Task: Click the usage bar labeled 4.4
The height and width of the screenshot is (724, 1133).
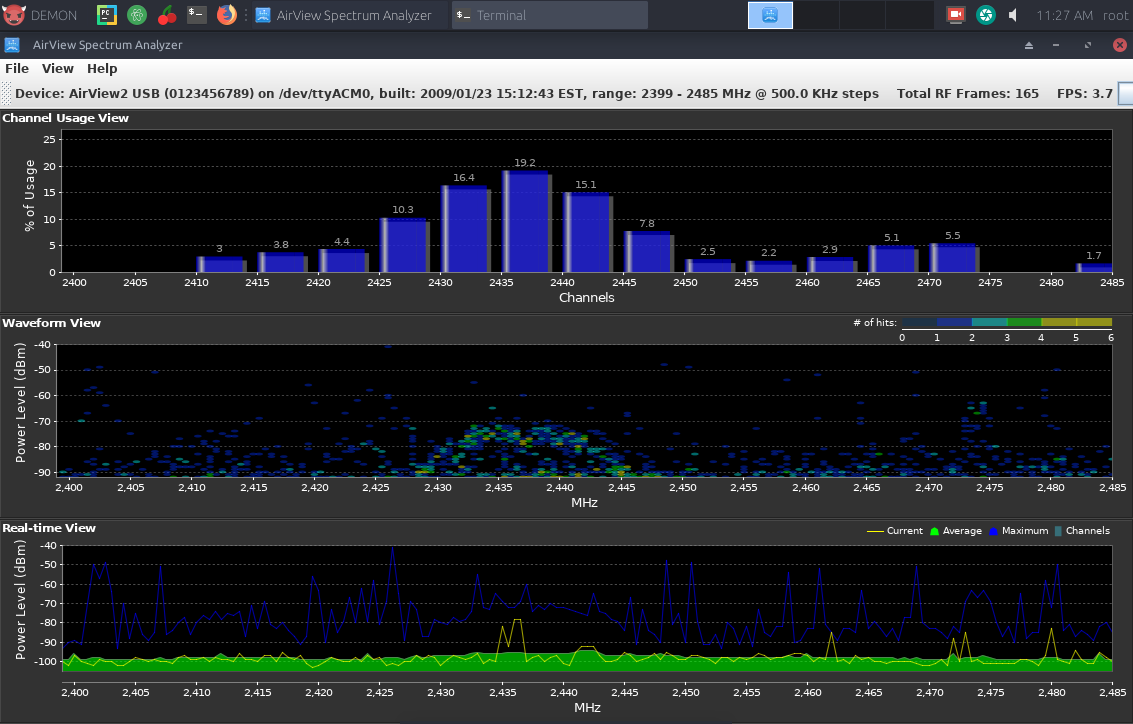Action: click(343, 260)
